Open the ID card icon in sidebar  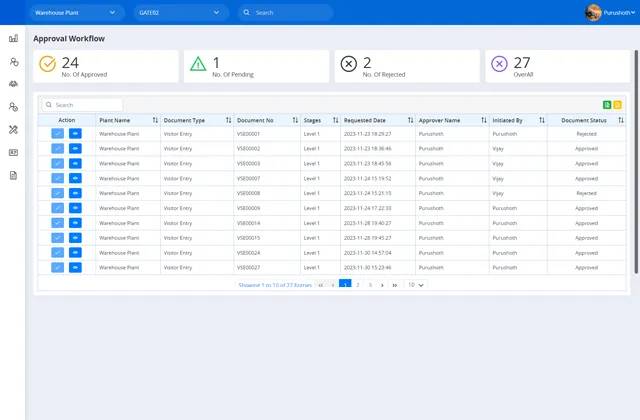pos(14,152)
